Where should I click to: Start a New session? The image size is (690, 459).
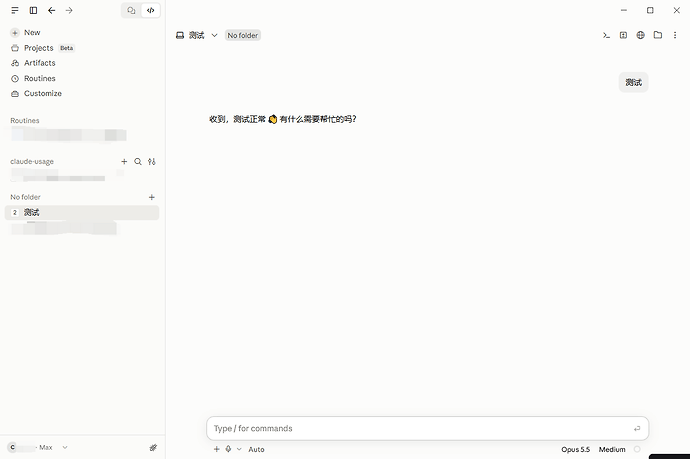[32, 33]
